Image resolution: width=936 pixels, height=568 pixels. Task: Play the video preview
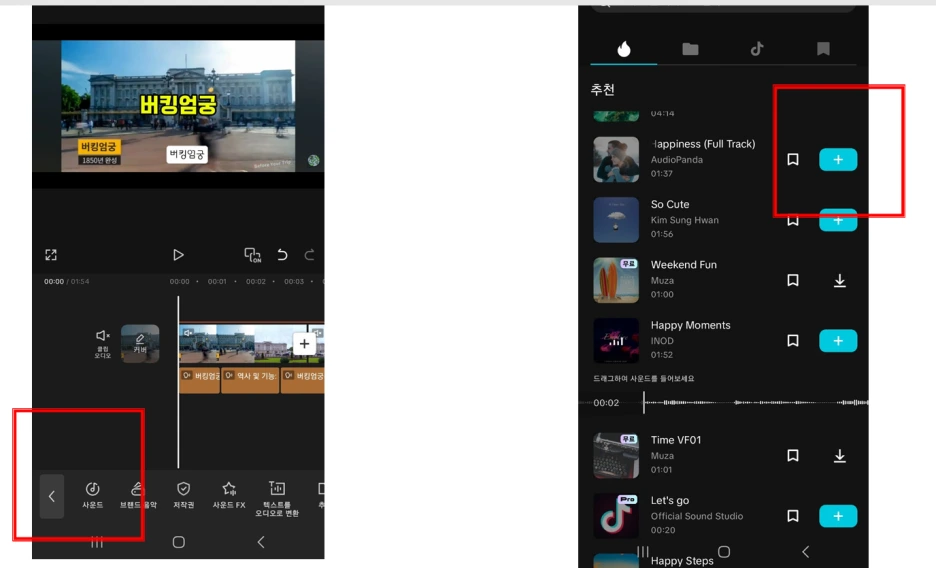[x=178, y=255]
